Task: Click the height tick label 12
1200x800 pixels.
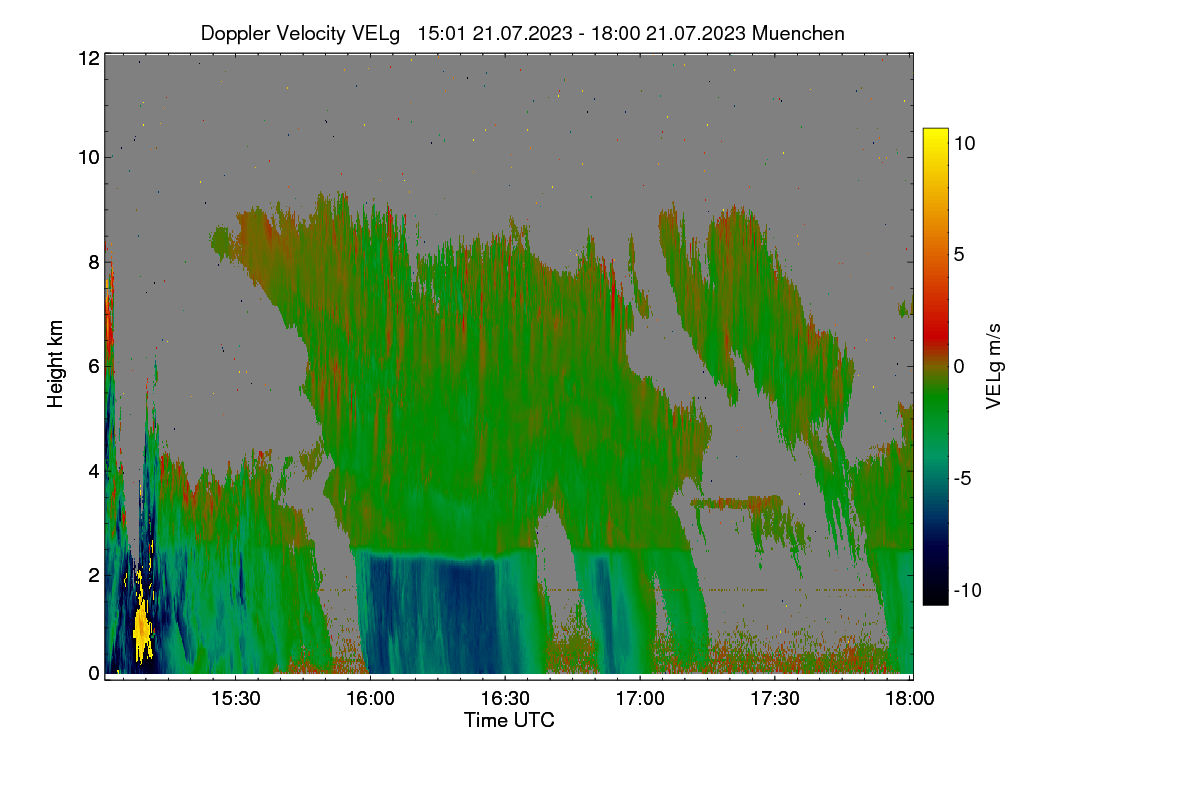Action: coord(89,58)
